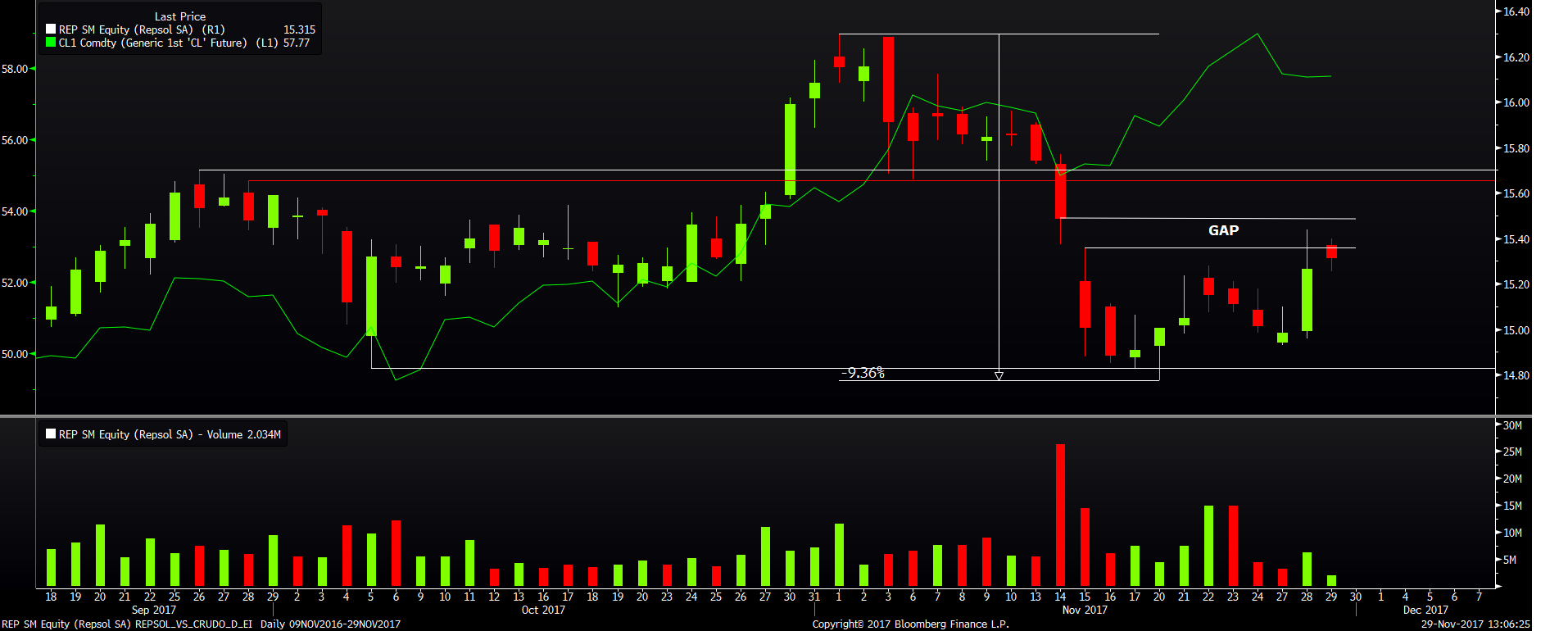
Task: Click the white REP SM Equity swatch in the Last Price legend
Action: coord(51,30)
